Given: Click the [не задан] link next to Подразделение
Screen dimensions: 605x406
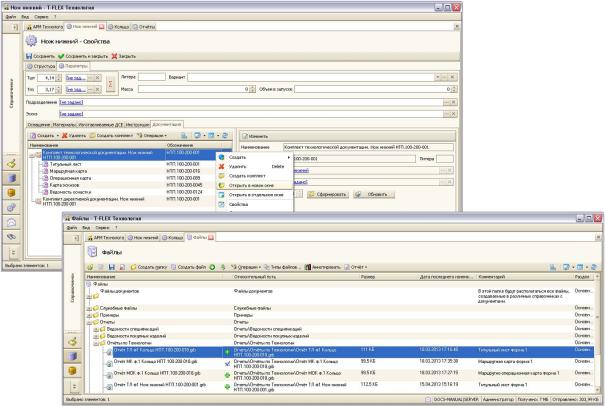Looking at the screenshot, I should 71,102.
